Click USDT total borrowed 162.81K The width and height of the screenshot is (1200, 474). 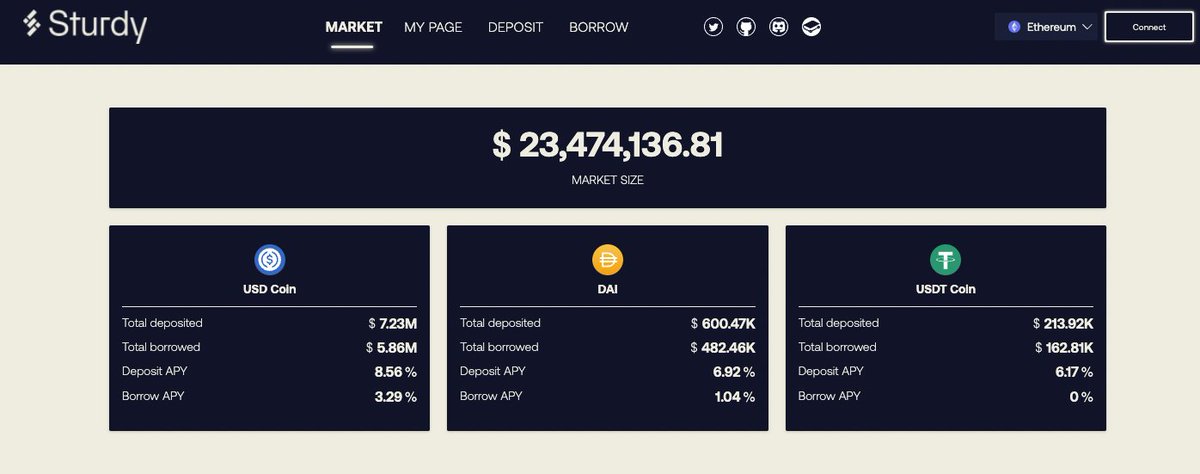pyautogui.click(x=1064, y=348)
